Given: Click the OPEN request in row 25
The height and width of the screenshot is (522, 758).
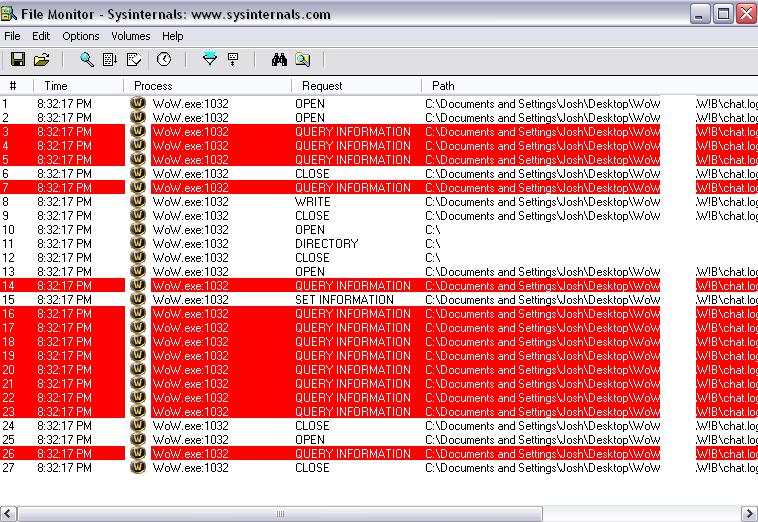Looking at the screenshot, I should click(310, 440).
